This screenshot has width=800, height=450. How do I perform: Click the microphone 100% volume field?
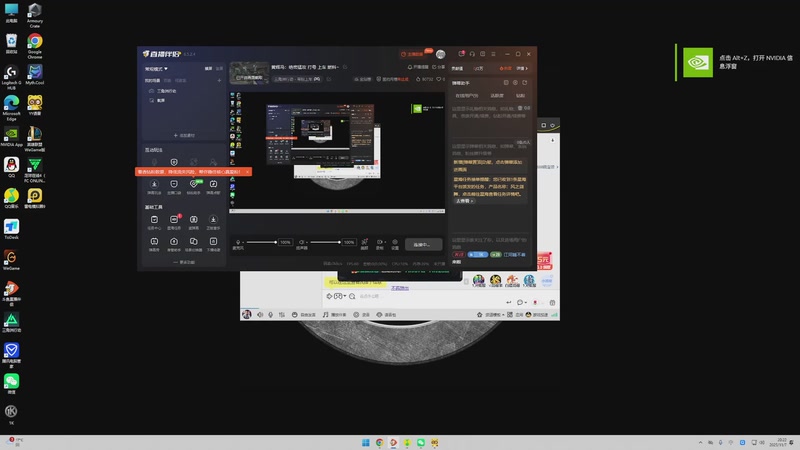click(x=285, y=242)
